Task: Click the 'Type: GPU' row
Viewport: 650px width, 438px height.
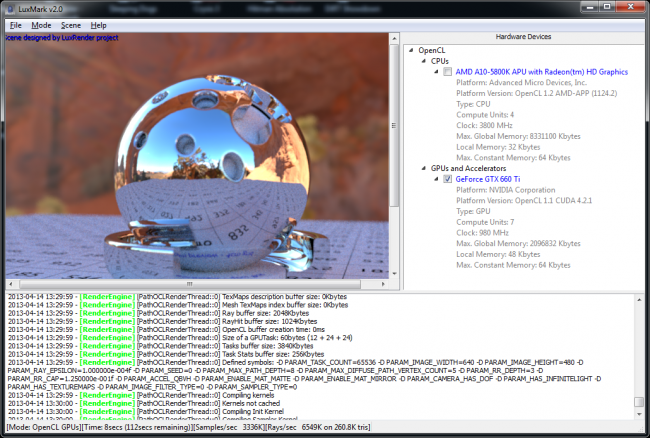Action: [x=473, y=211]
